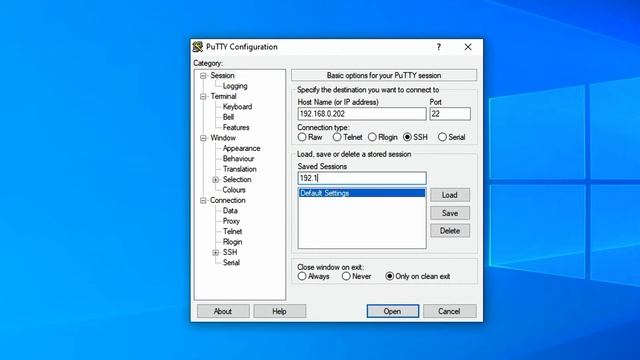Expand the Selection tree node

pyautogui.click(x=216, y=180)
